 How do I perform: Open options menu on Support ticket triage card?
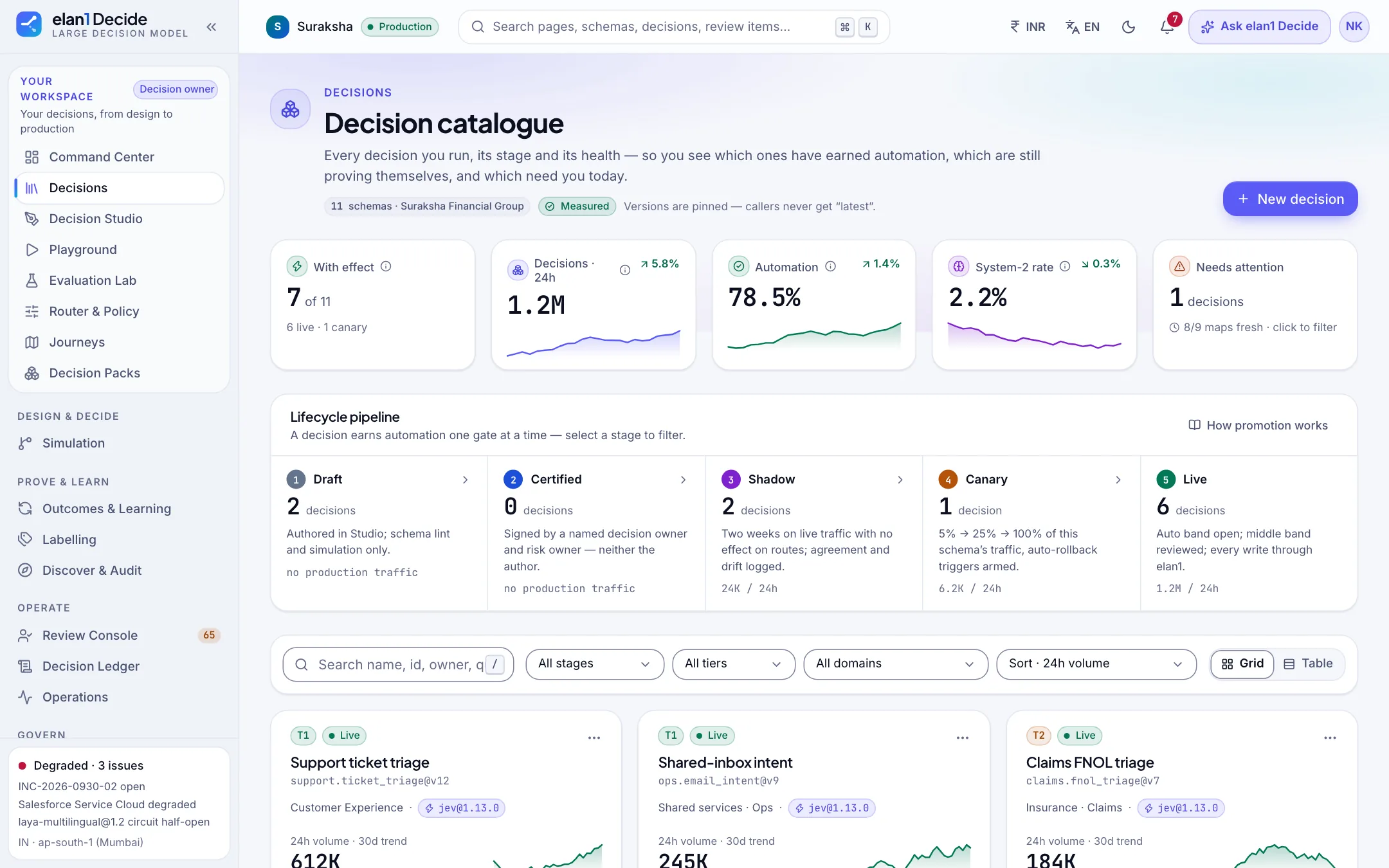pyautogui.click(x=594, y=737)
